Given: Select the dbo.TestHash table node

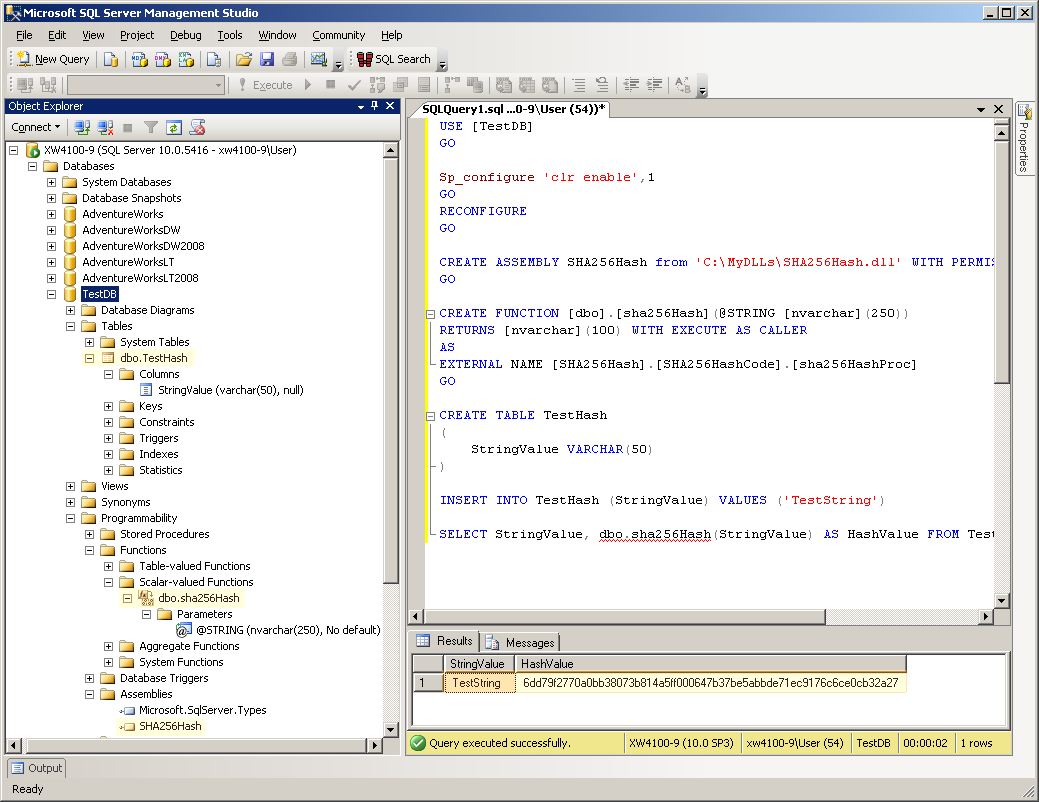Looking at the screenshot, I should point(153,358).
